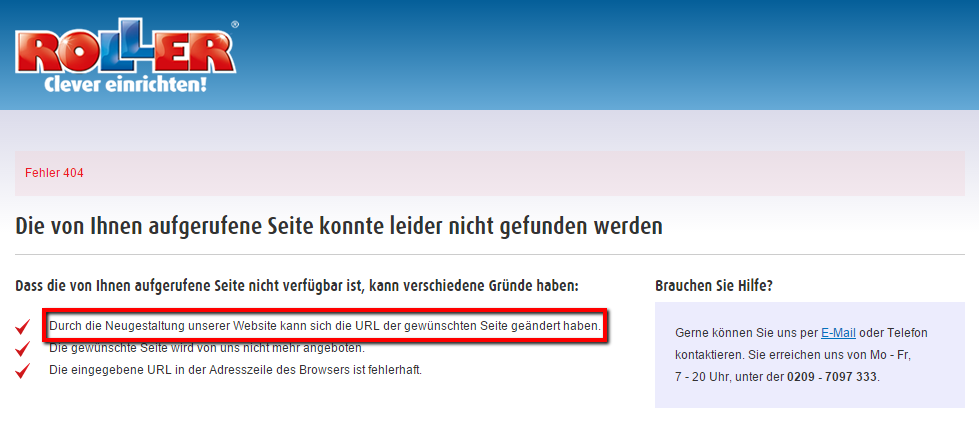Click 'Gerne können Sie uns per' text

point(746,333)
